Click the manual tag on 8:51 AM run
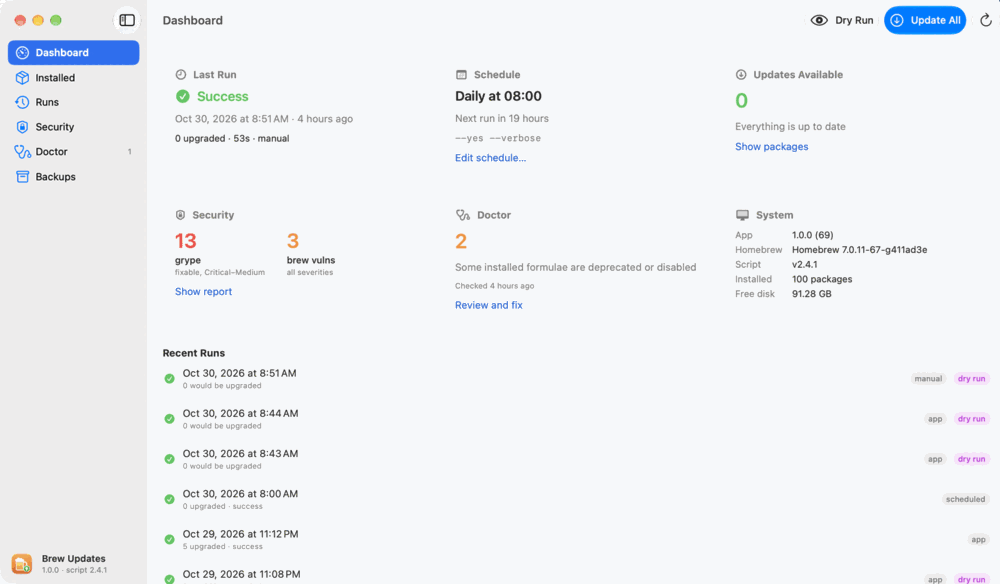Image resolution: width=1000 pixels, height=584 pixels. click(928, 379)
